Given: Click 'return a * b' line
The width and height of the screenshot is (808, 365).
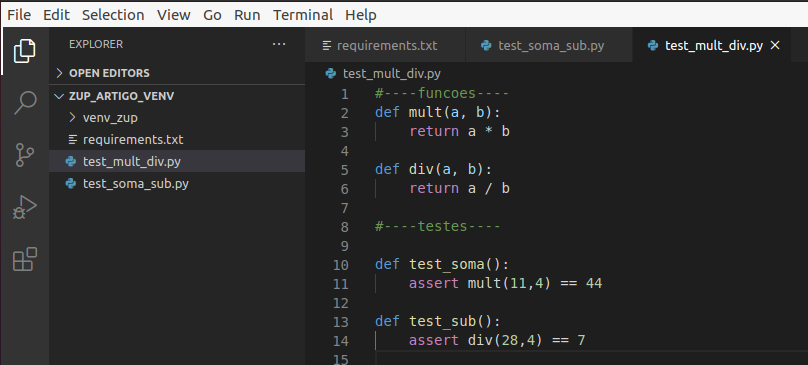Looking at the screenshot, I should 459,131.
